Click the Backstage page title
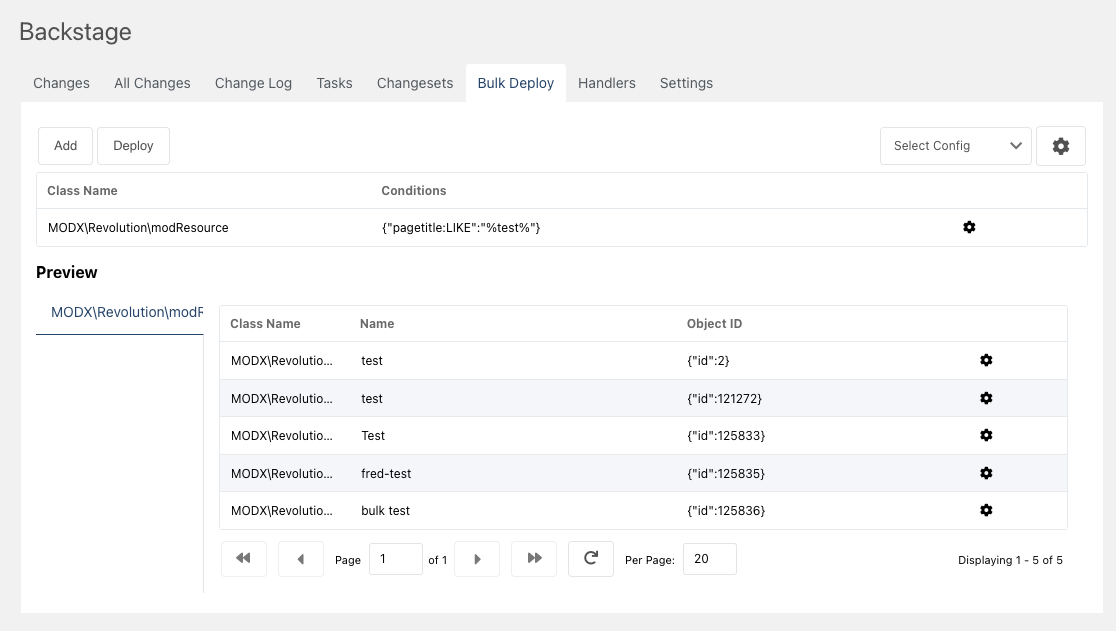The image size is (1116, 631). (x=75, y=32)
